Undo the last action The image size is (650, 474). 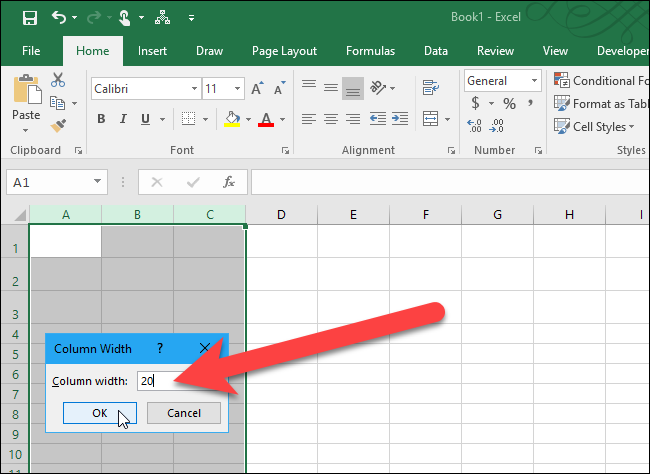tap(59, 17)
